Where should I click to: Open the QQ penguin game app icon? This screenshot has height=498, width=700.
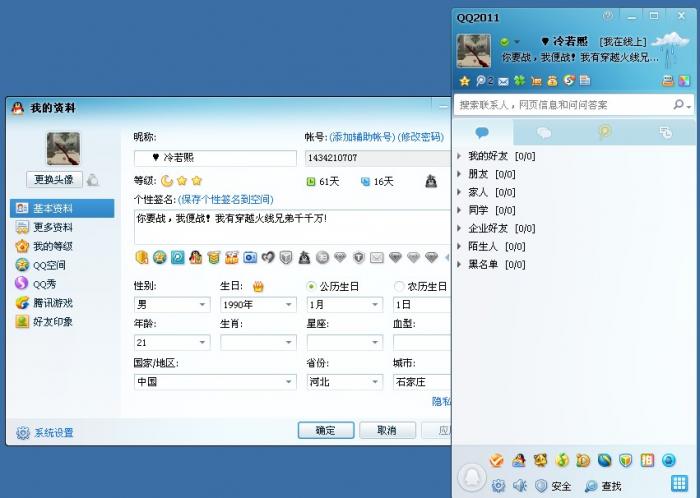pos(518,460)
